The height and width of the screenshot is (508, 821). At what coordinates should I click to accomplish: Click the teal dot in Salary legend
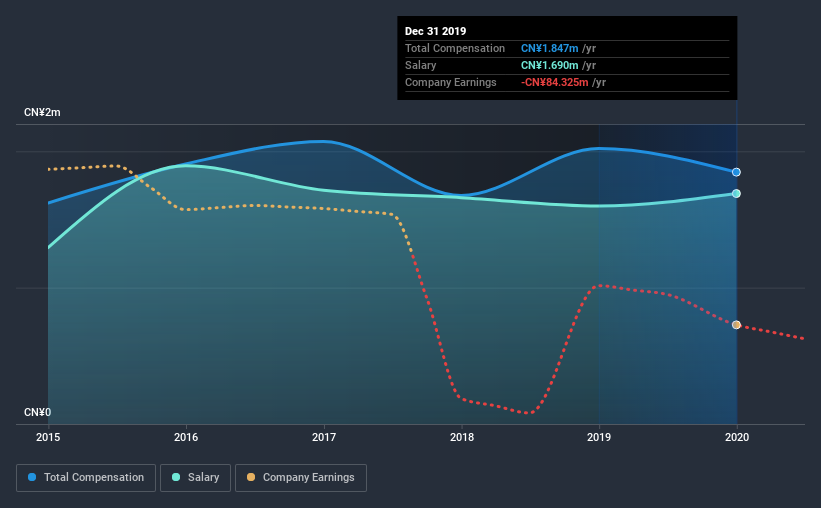(176, 478)
